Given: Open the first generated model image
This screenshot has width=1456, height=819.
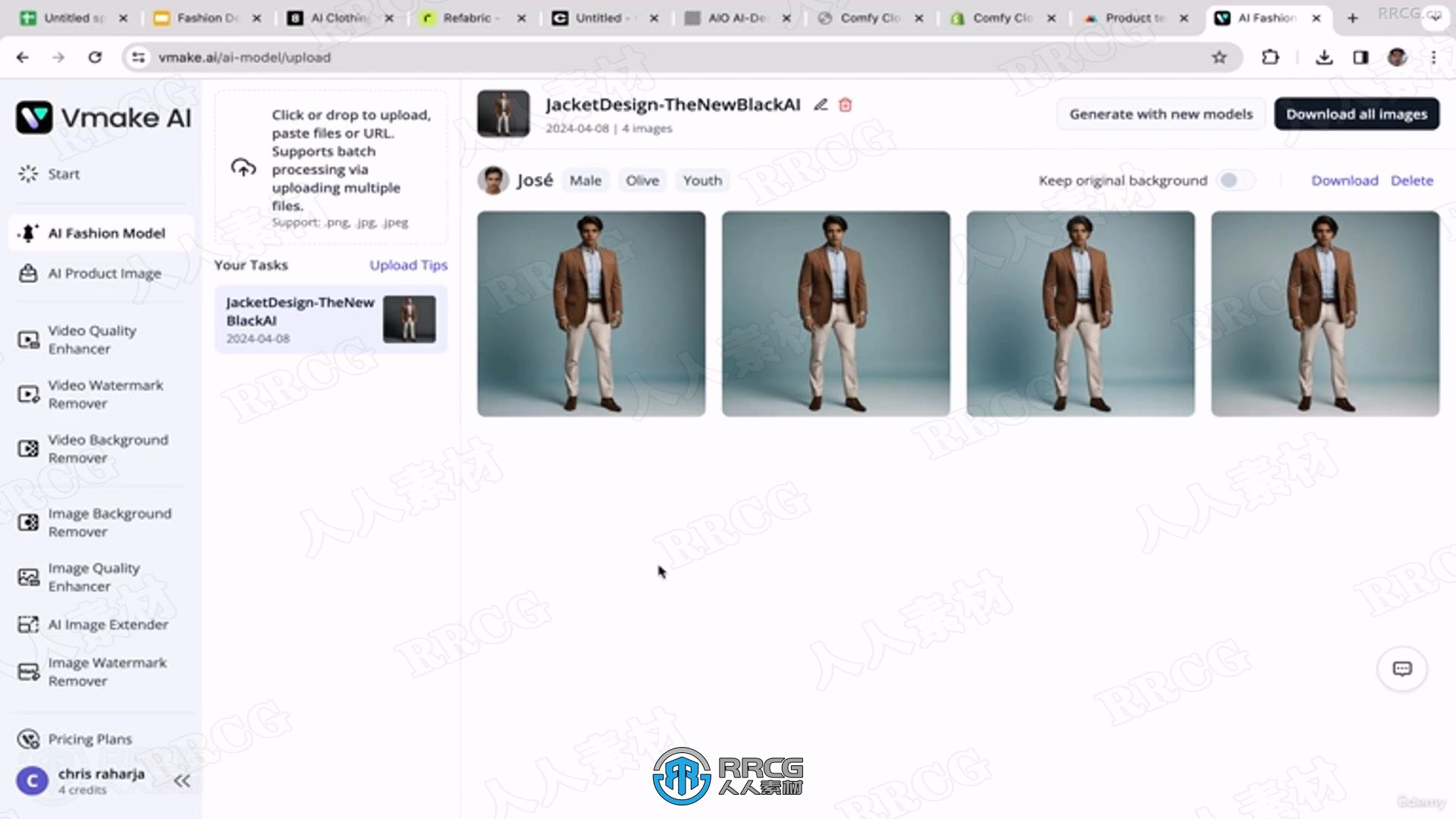Looking at the screenshot, I should (591, 314).
